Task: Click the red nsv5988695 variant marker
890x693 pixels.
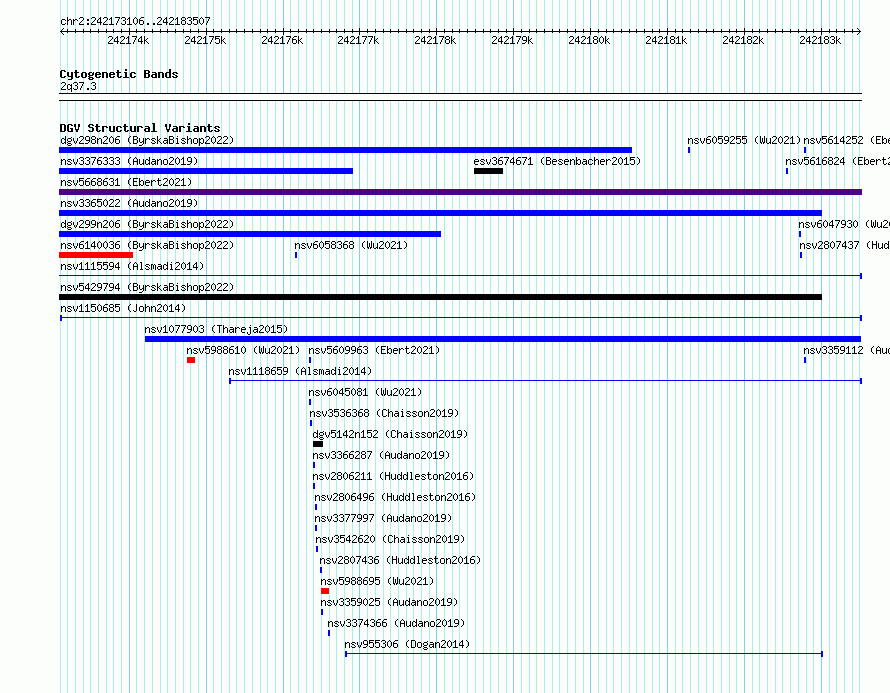Action: tap(325, 591)
